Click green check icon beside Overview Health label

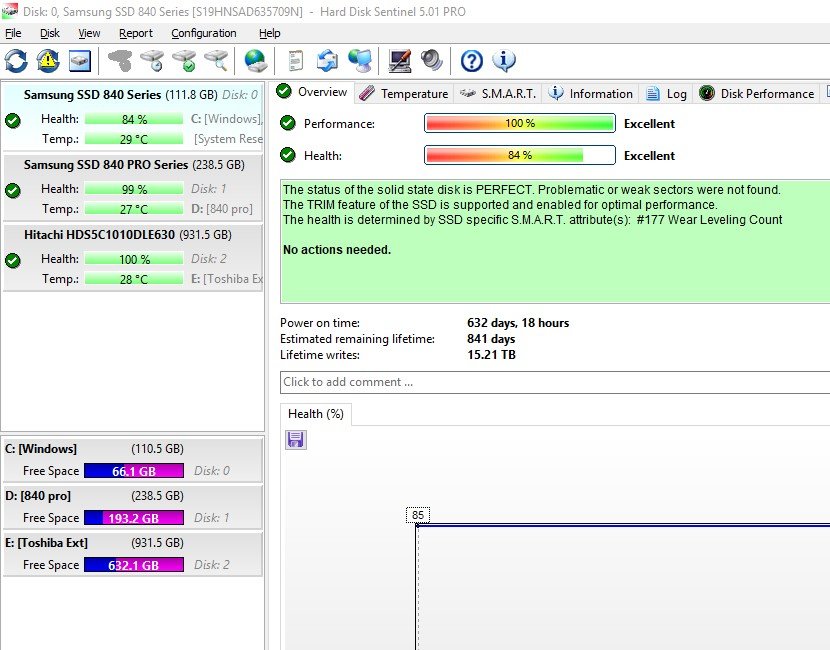tap(288, 155)
